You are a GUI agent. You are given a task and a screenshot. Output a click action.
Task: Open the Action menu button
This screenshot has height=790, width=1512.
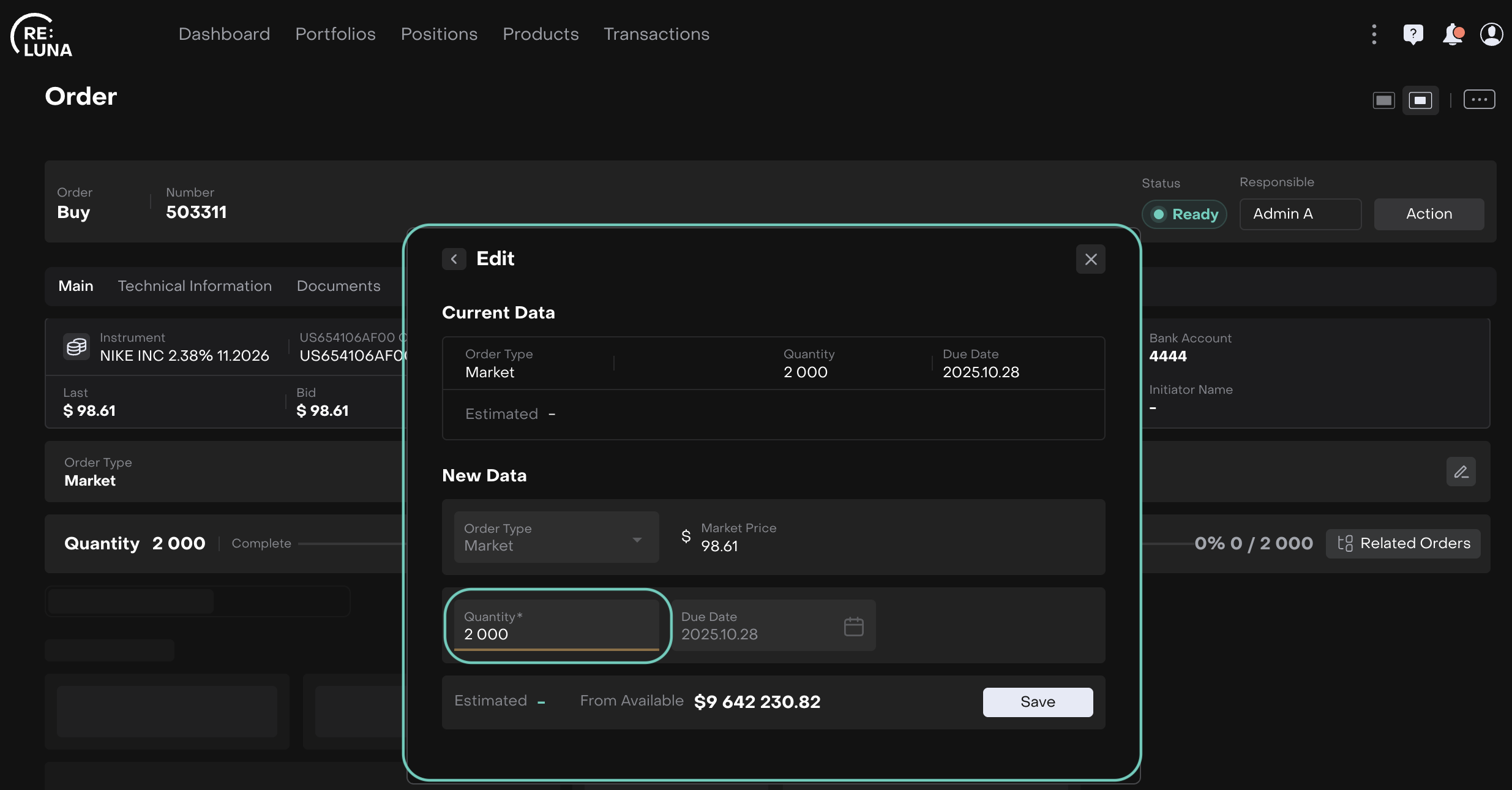pyautogui.click(x=1429, y=214)
